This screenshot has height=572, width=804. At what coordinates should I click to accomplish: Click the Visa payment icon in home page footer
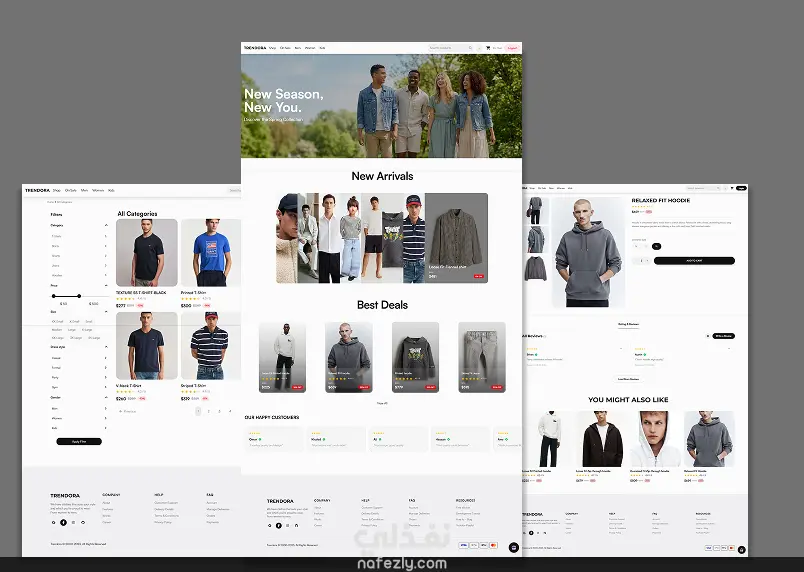click(464, 545)
